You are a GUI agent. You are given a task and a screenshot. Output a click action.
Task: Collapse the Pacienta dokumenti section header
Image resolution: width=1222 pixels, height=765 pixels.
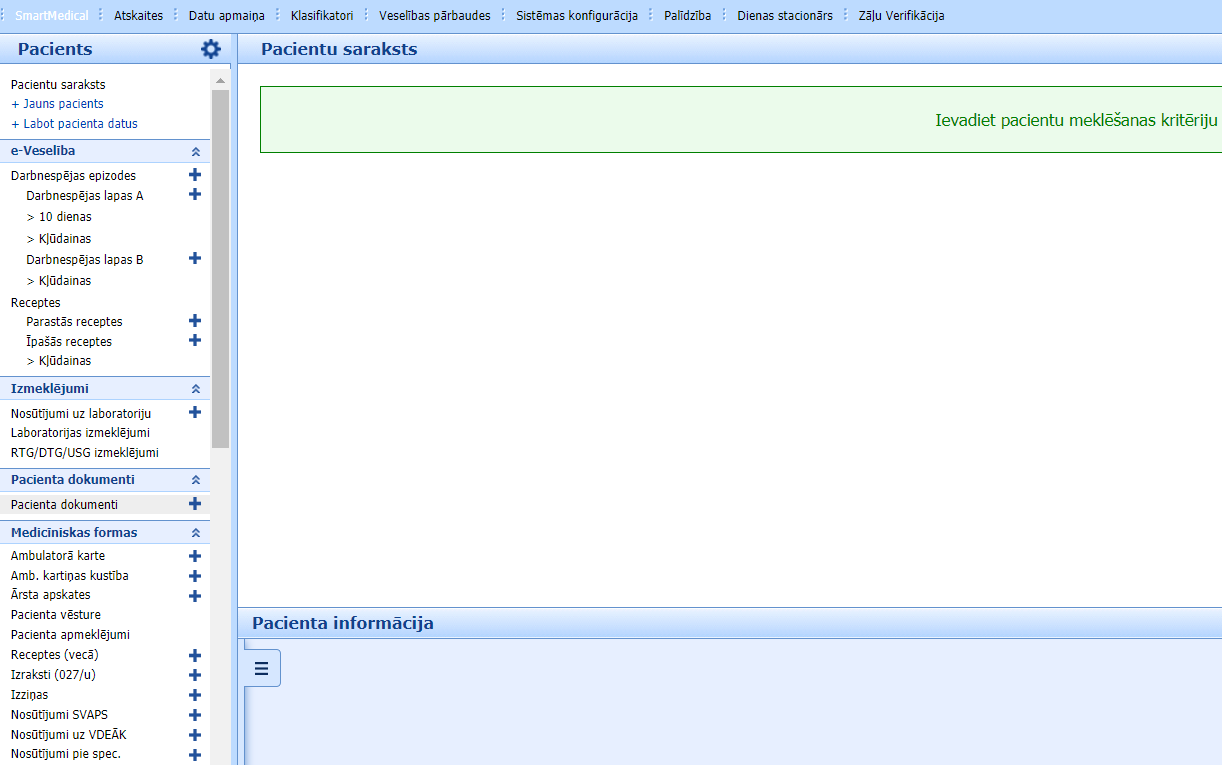pos(196,481)
